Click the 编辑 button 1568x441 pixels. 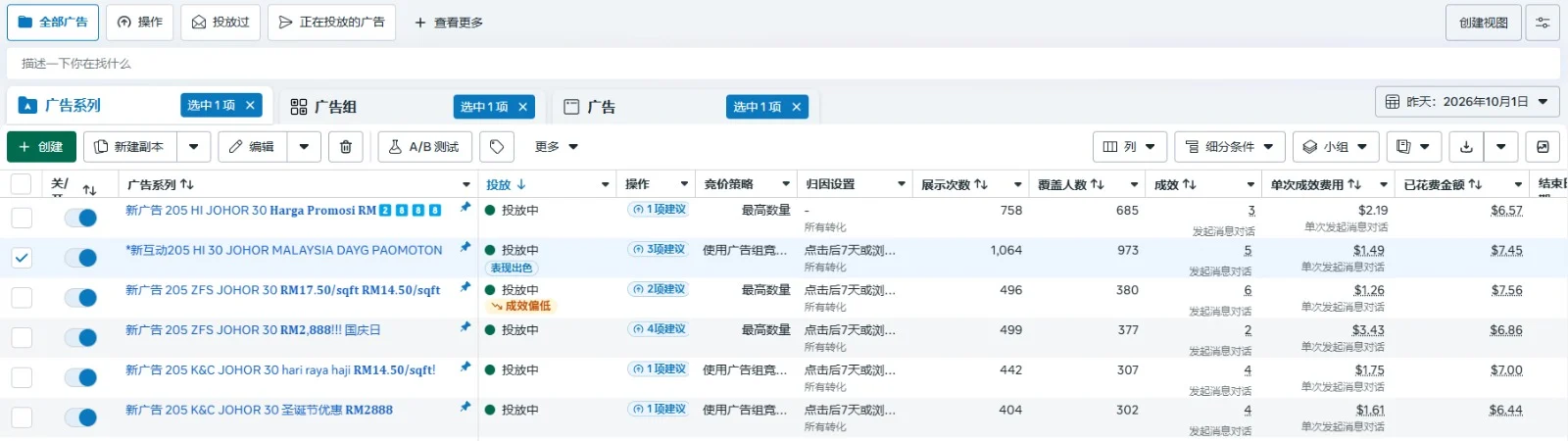tap(253, 147)
